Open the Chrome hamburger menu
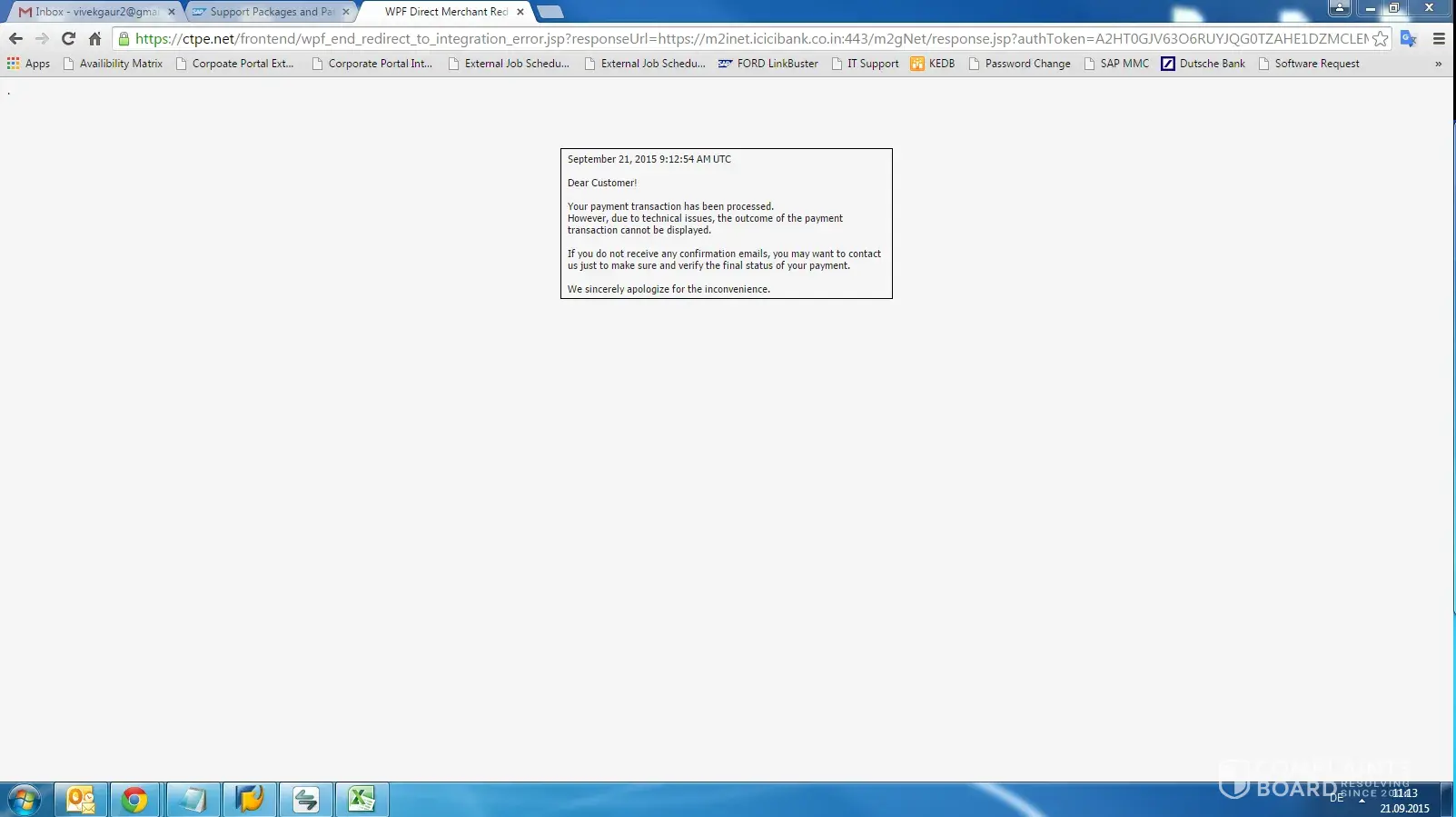Image resolution: width=1456 pixels, height=817 pixels. [1439, 39]
